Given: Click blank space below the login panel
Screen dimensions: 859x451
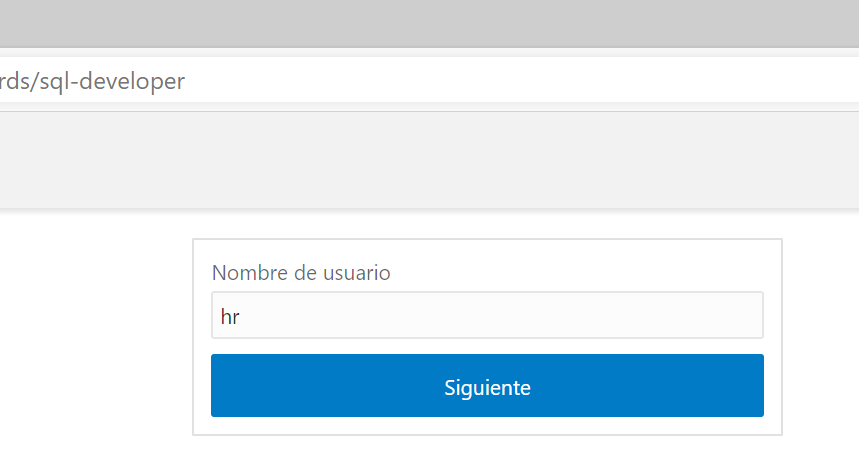Looking at the screenshot, I should pyautogui.click(x=487, y=444).
